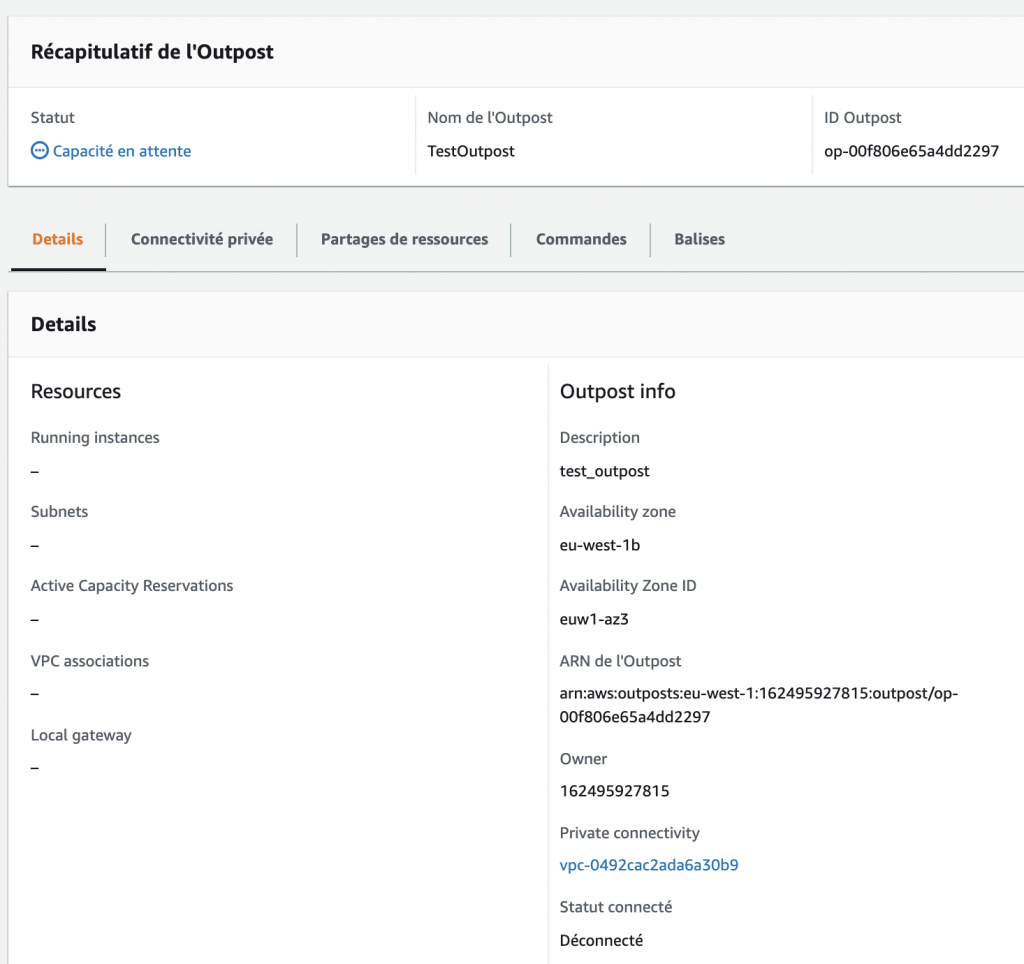Show the Balises tab
Image resolution: width=1024 pixels, height=964 pixels.
pos(699,239)
